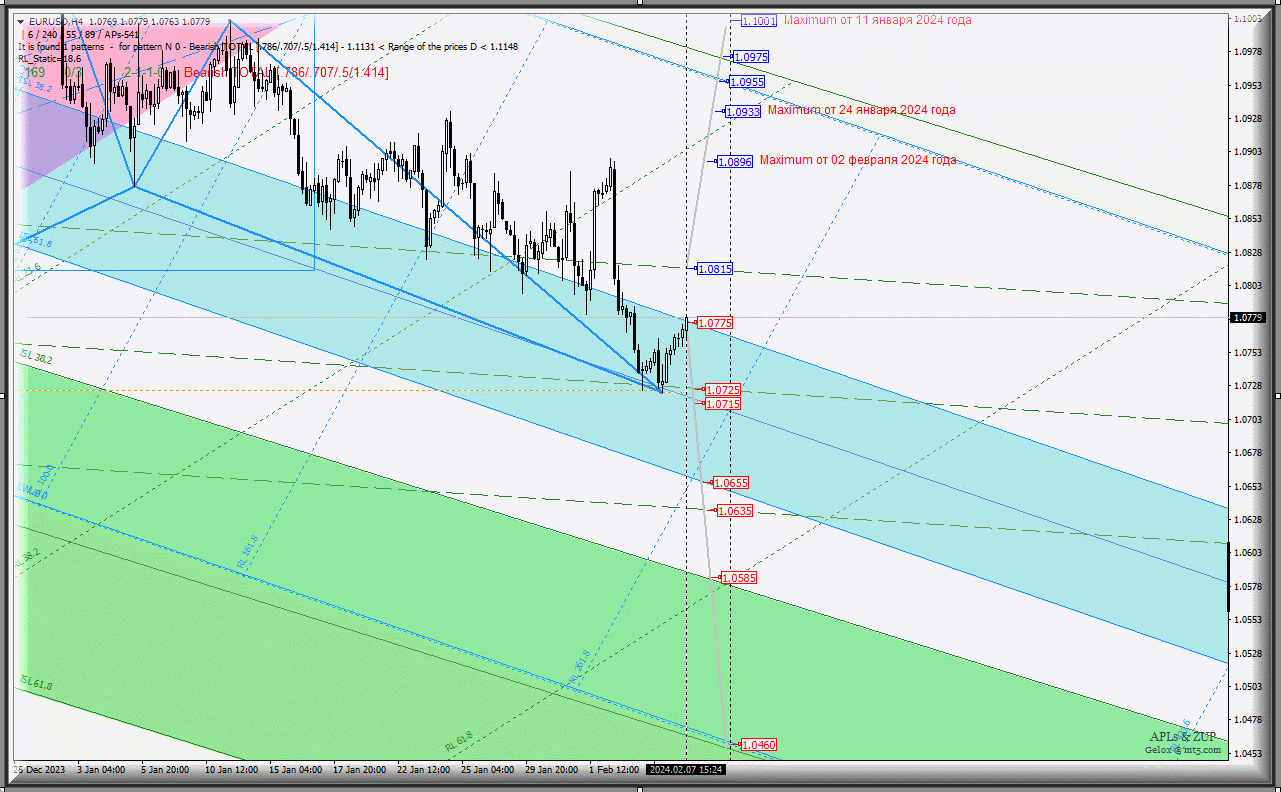Select the 1.1001 price level label
This screenshot has width=1281, height=792.
(759, 20)
